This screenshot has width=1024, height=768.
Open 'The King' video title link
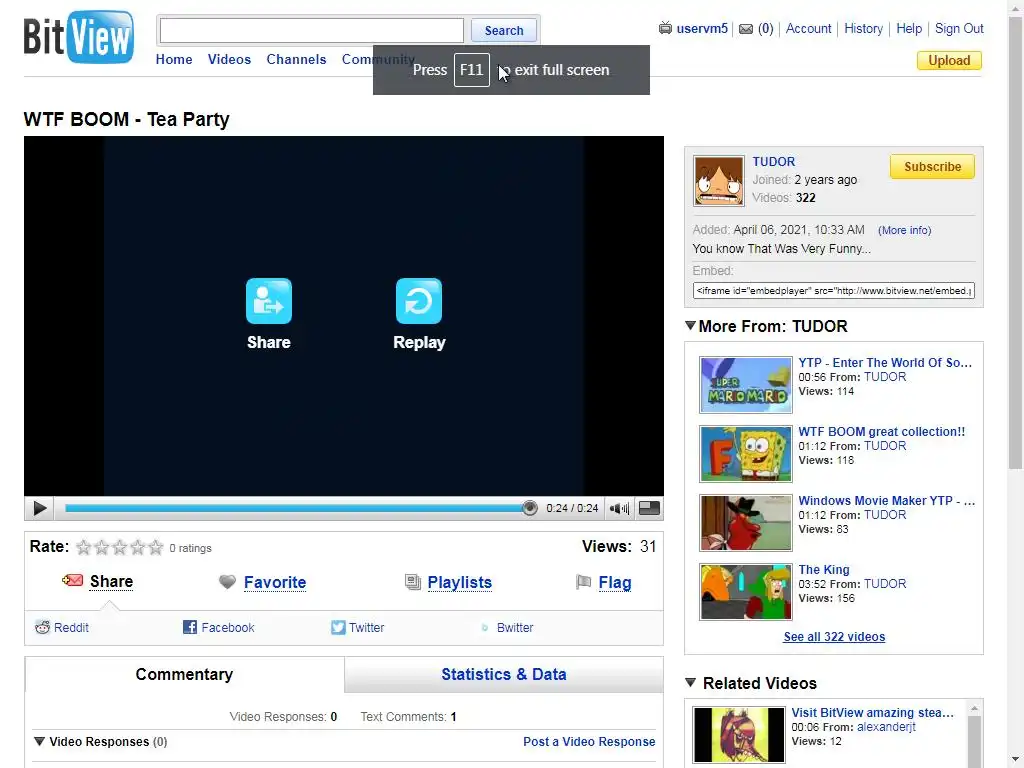(x=824, y=569)
